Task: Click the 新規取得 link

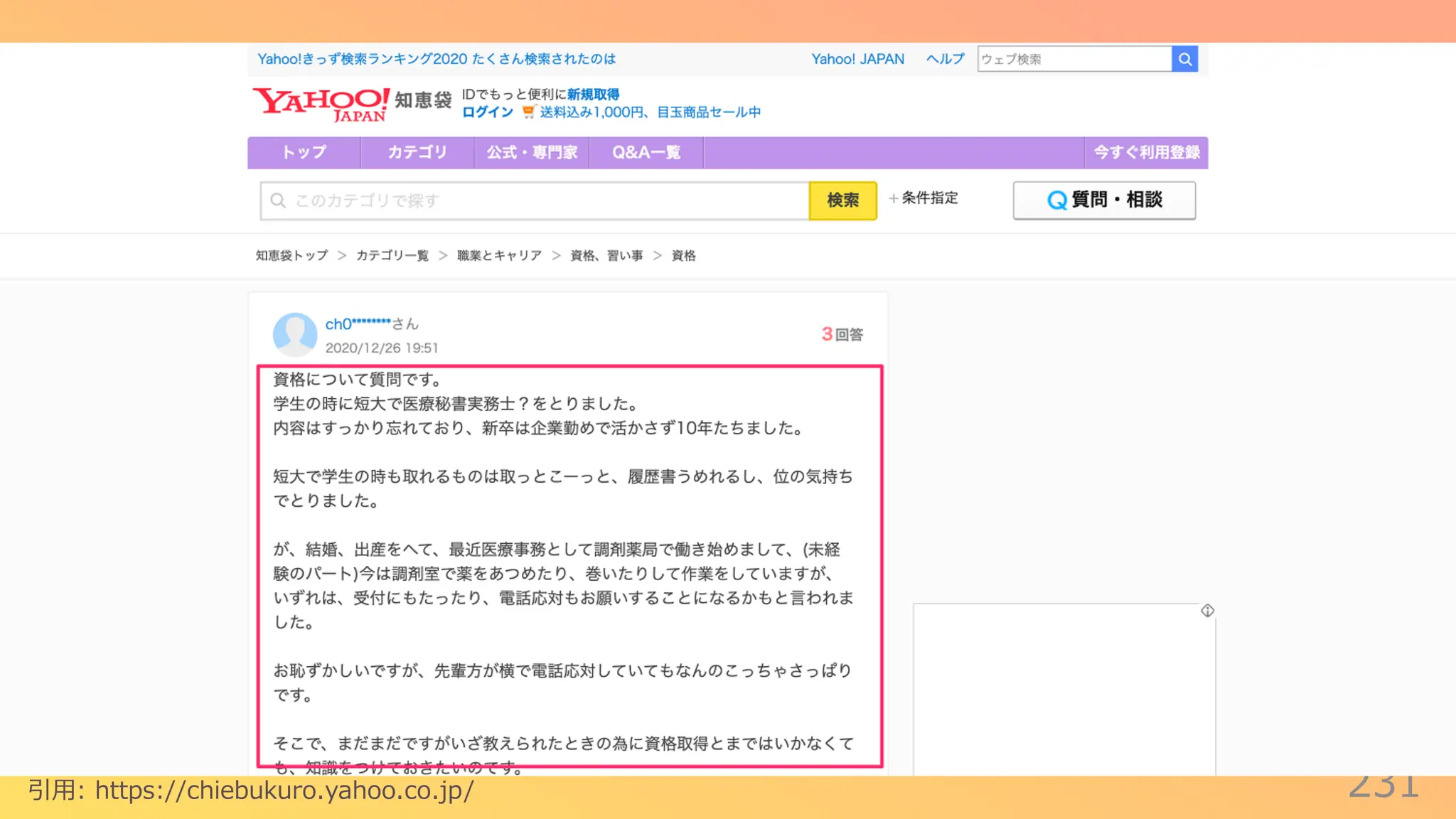Action: (x=593, y=95)
